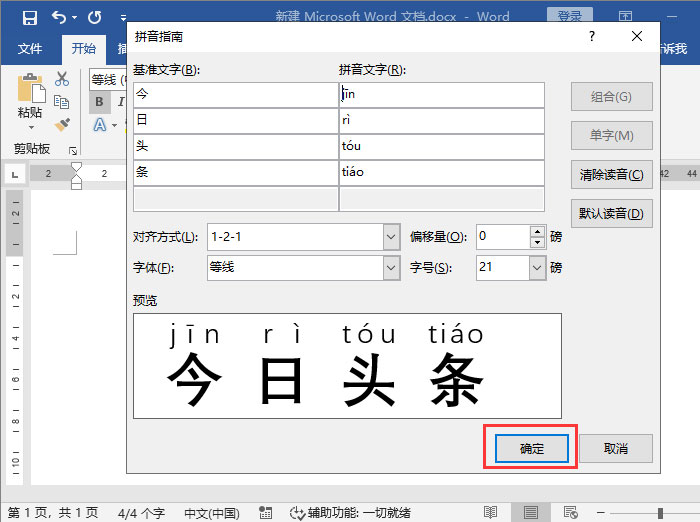Click the 单字(M) button
700x522 pixels.
[612, 135]
